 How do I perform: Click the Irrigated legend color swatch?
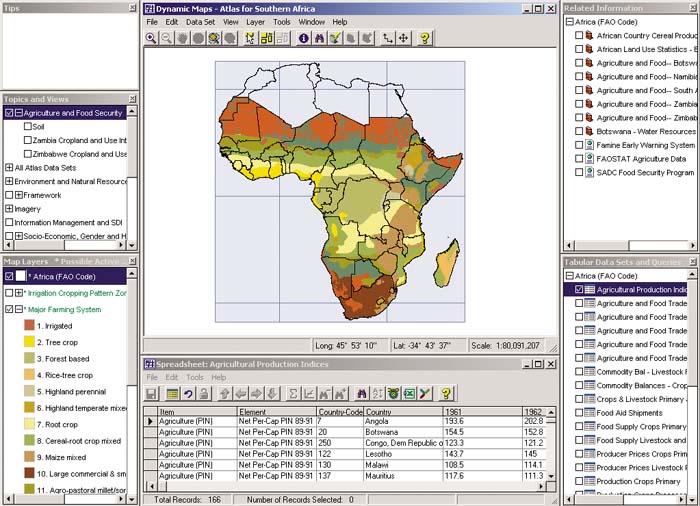[28, 326]
